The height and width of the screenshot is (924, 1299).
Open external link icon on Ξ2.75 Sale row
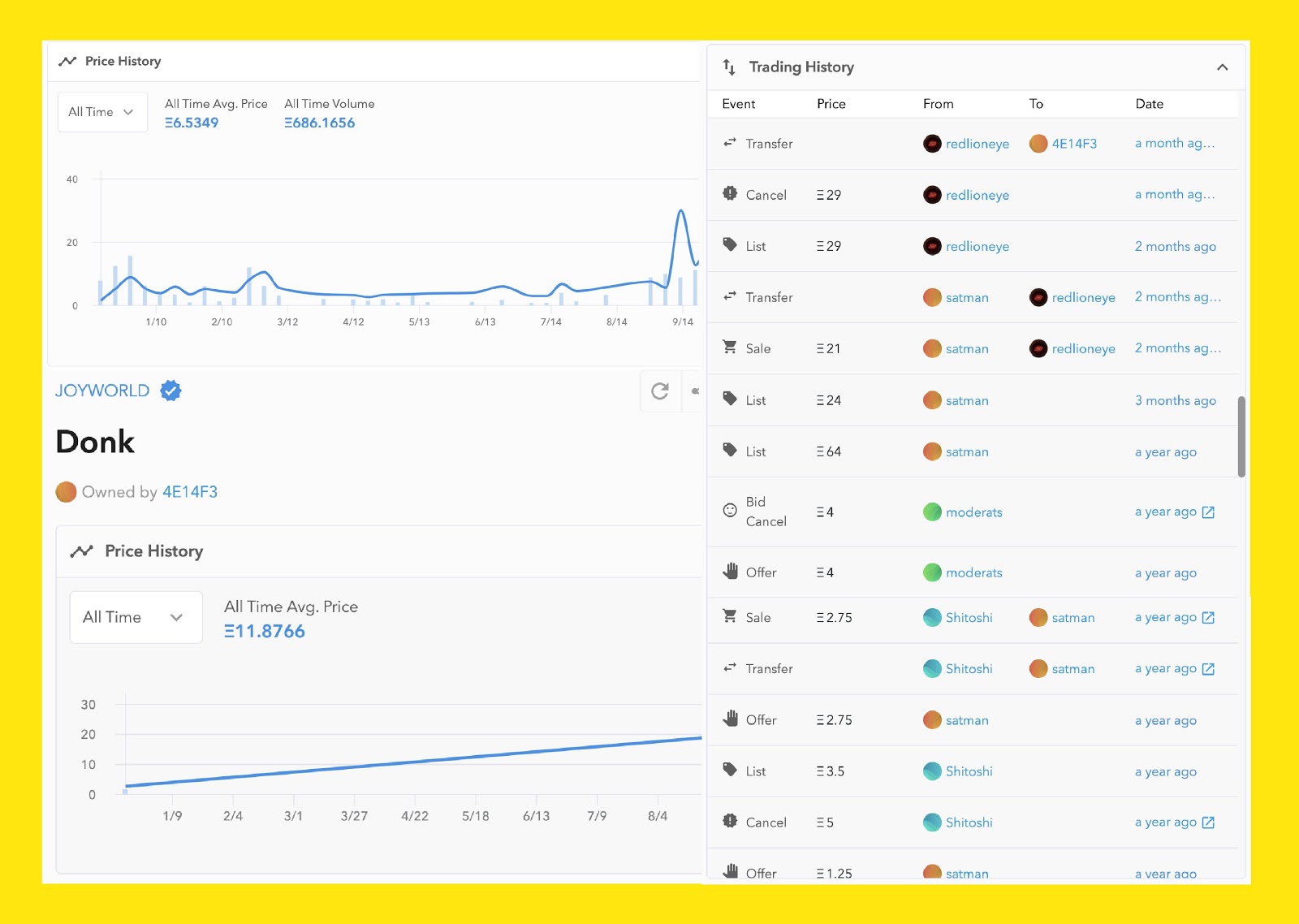click(1208, 618)
